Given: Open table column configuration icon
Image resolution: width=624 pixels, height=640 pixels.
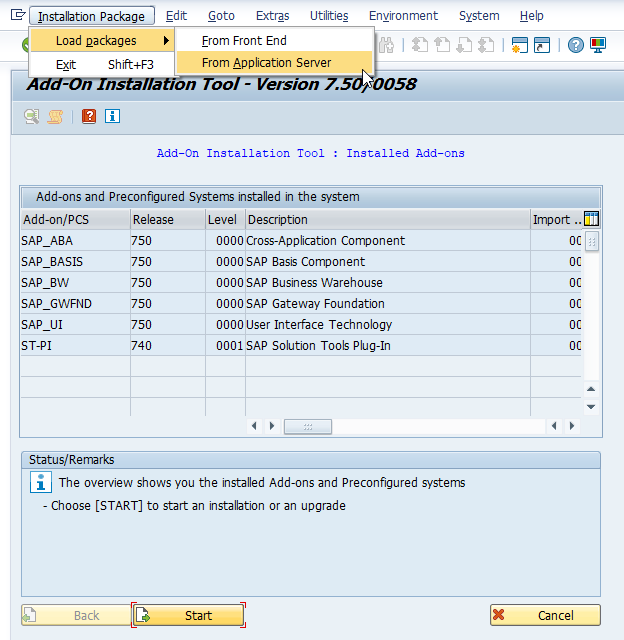Looking at the screenshot, I should tap(591, 219).
